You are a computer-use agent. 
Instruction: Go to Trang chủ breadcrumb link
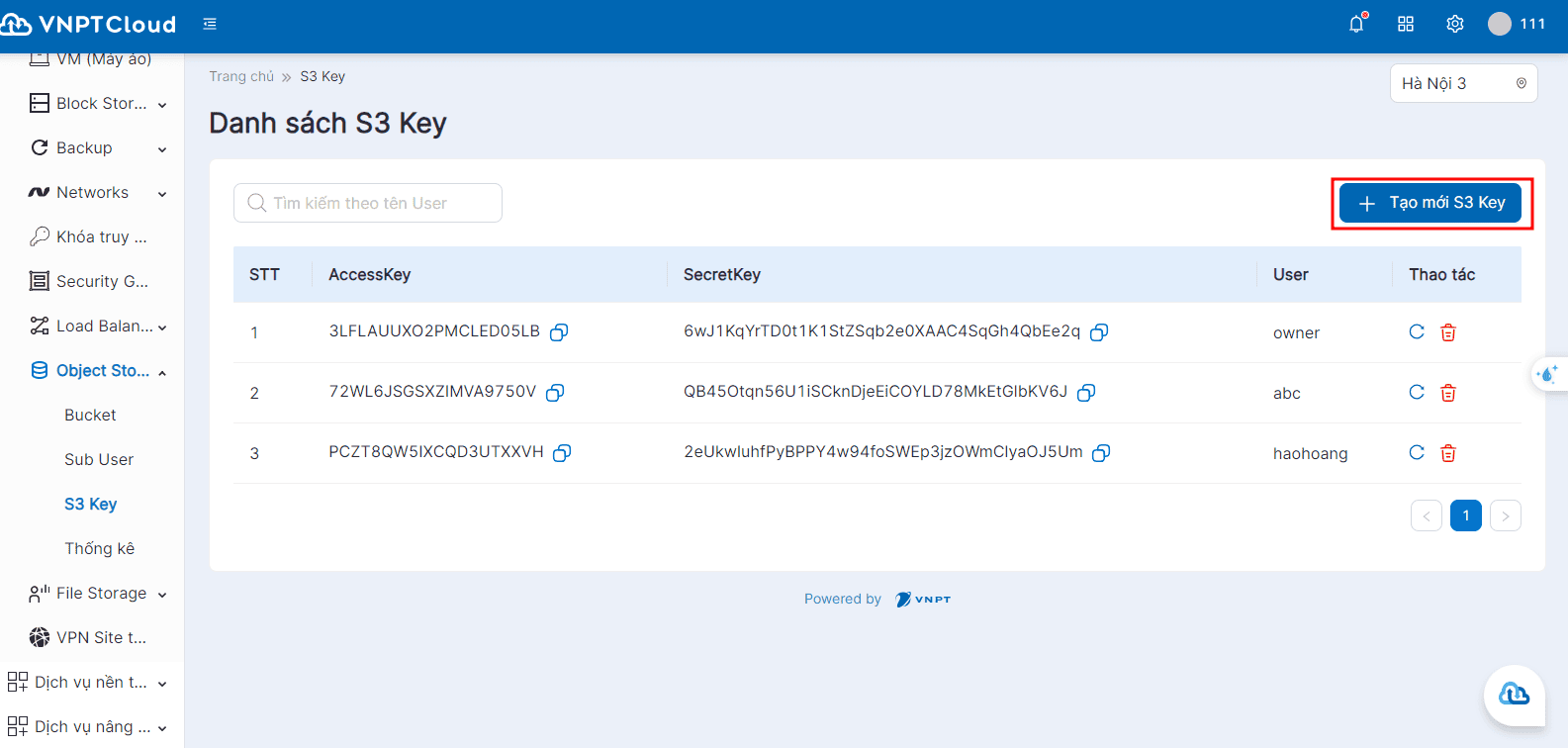point(241,76)
